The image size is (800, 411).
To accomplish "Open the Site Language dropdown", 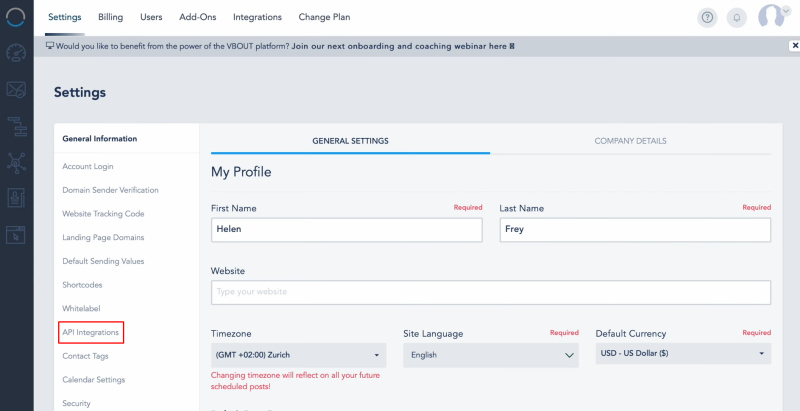I will point(491,355).
